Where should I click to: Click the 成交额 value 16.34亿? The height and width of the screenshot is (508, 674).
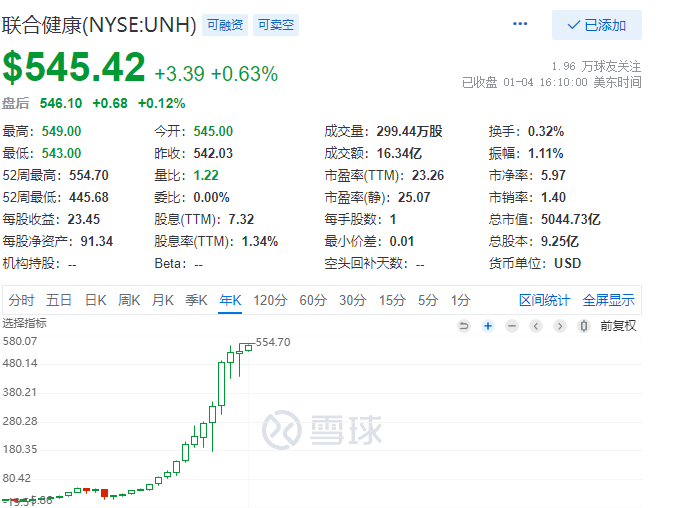click(x=399, y=153)
